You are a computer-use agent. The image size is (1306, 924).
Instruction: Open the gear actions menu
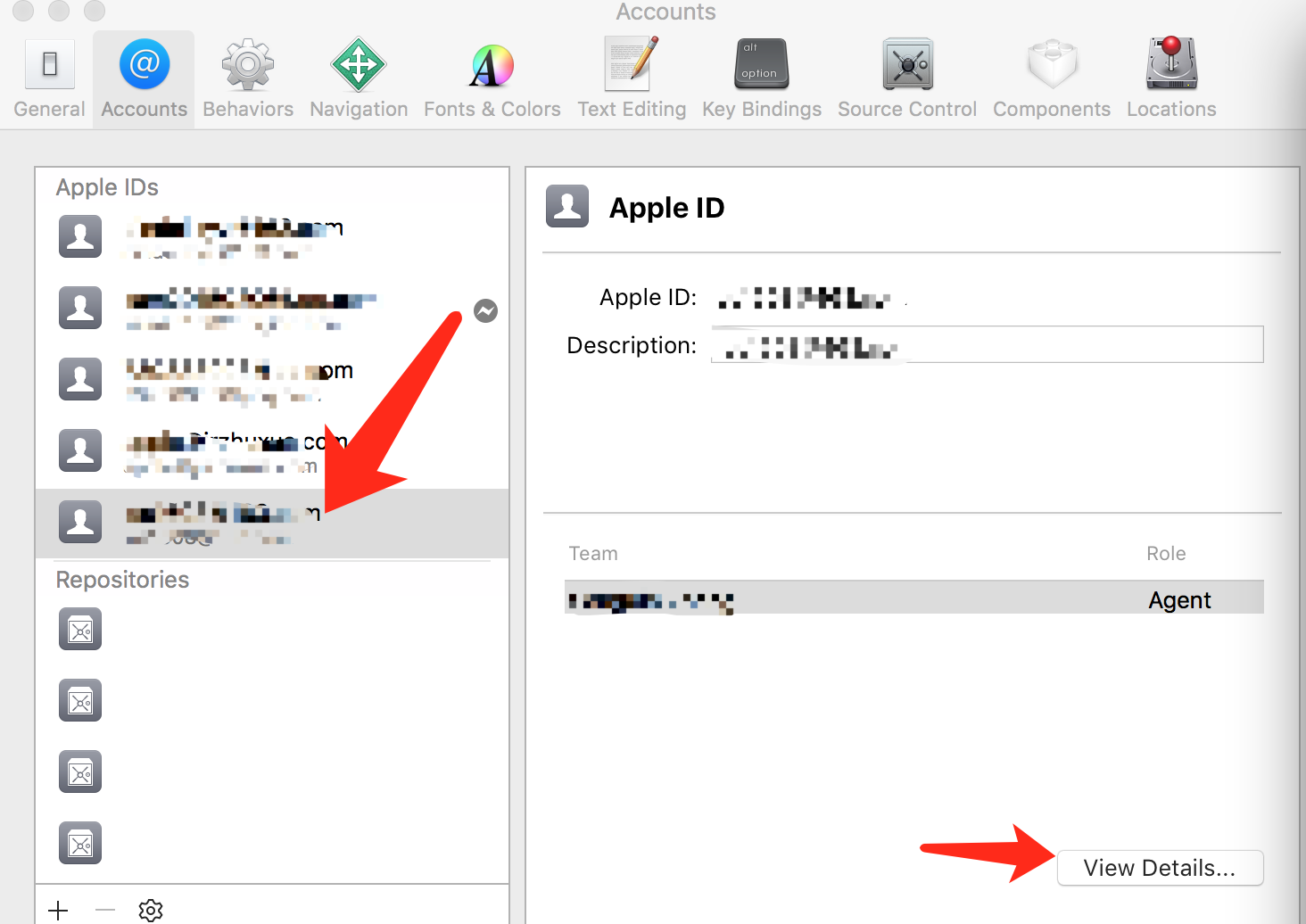151,911
